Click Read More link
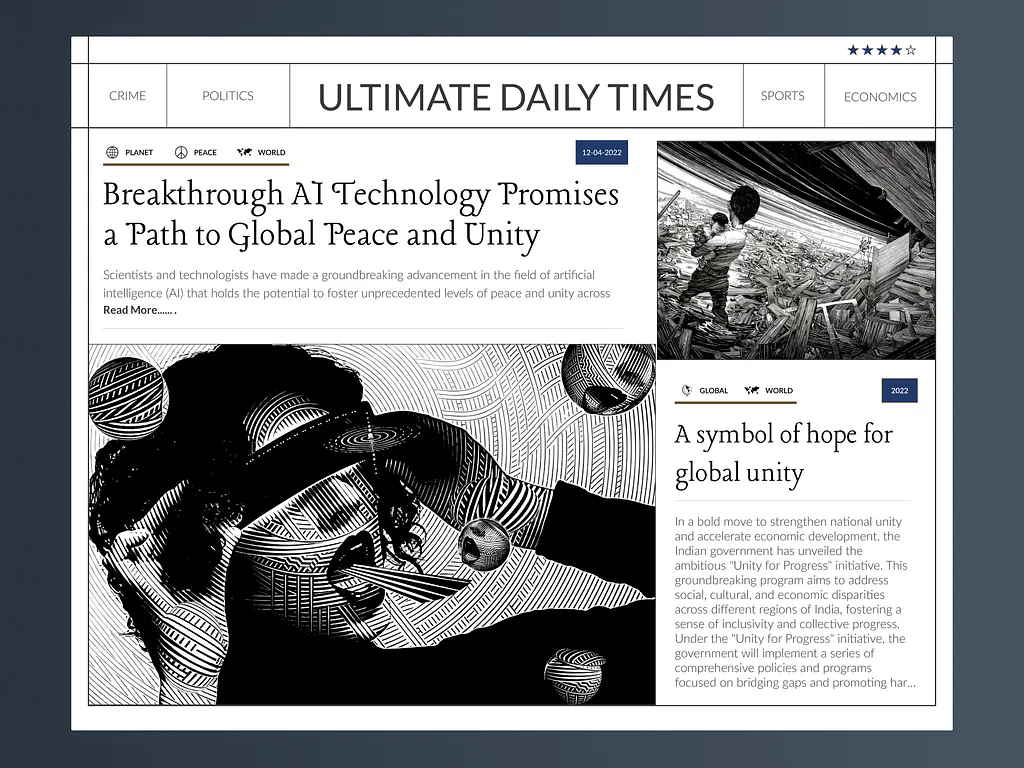Image resolution: width=1024 pixels, height=768 pixels. [x=140, y=310]
